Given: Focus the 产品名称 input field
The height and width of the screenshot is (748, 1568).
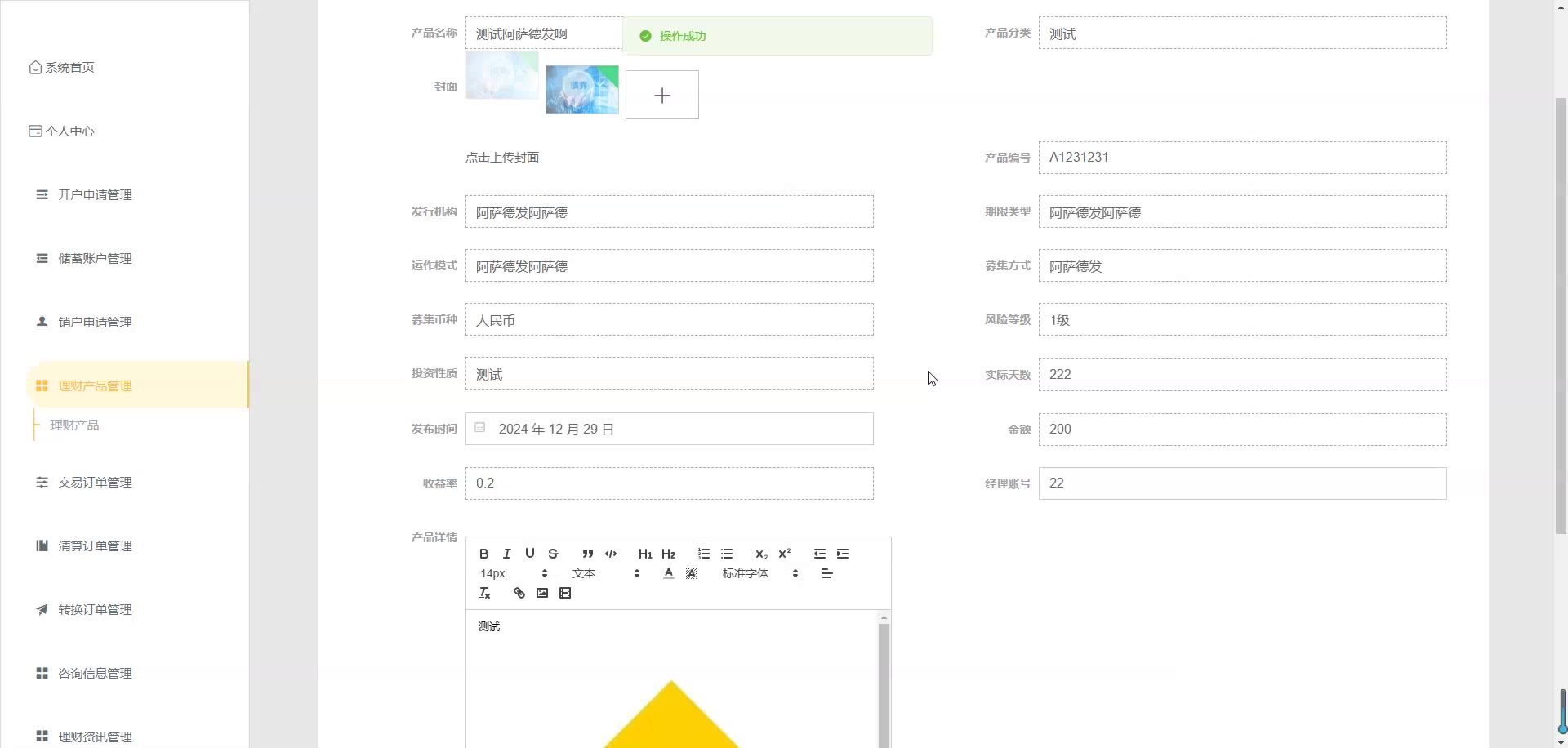Looking at the screenshot, I should point(544,33).
